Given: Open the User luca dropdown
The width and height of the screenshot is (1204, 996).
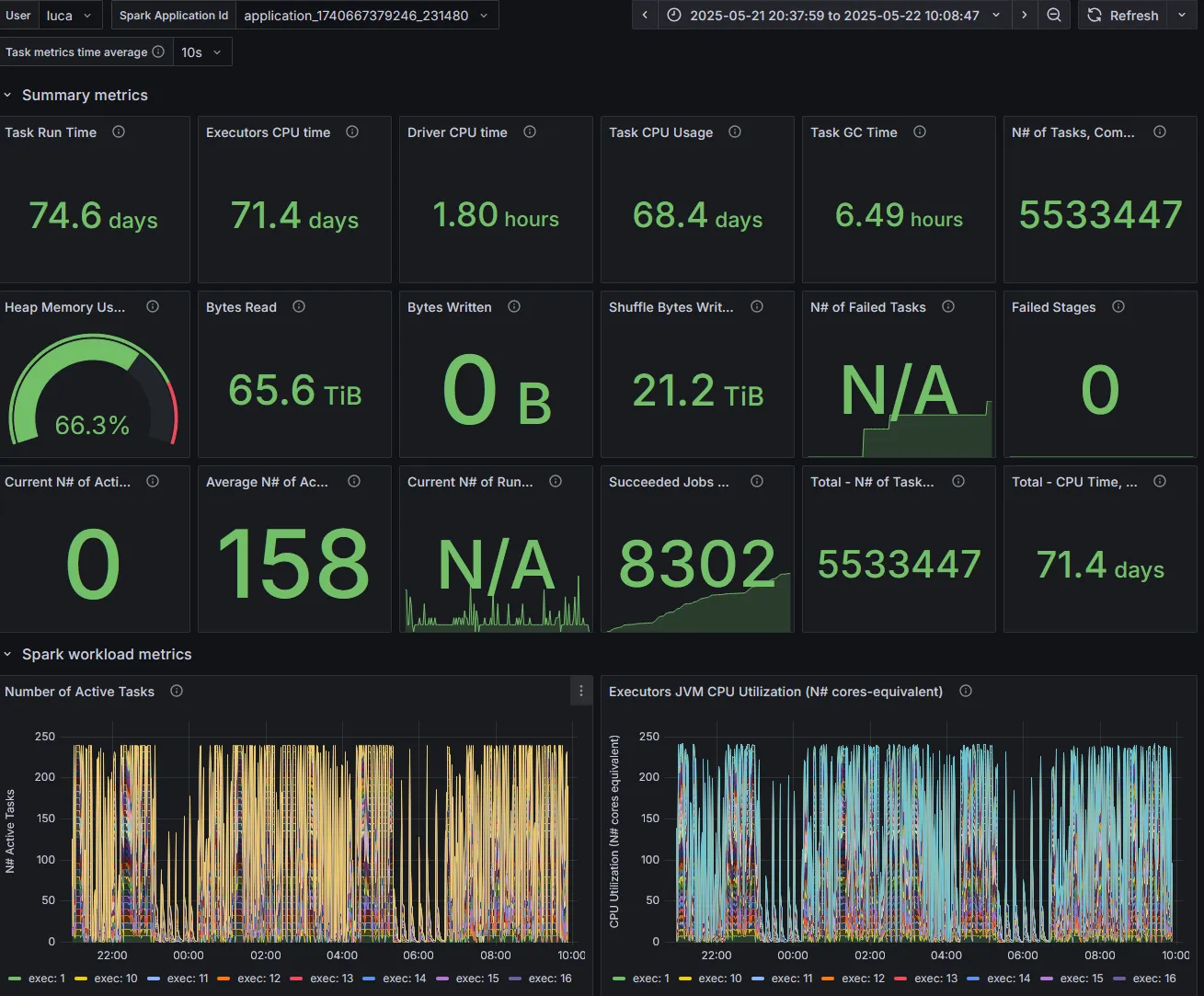Looking at the screenshot, I should (x=70, y=16).
